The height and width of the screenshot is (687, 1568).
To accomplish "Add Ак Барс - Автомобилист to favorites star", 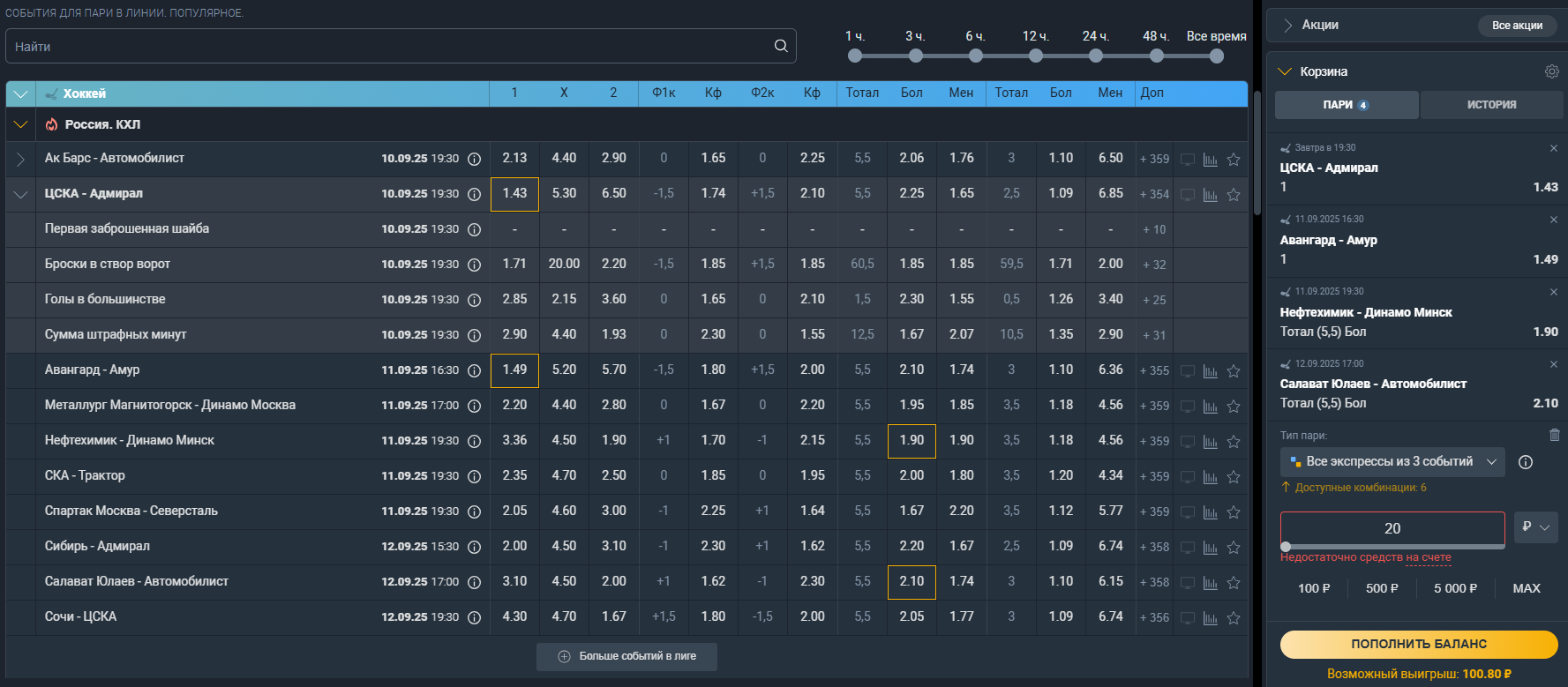I will pyautogui.click(x=1234, y=160).
